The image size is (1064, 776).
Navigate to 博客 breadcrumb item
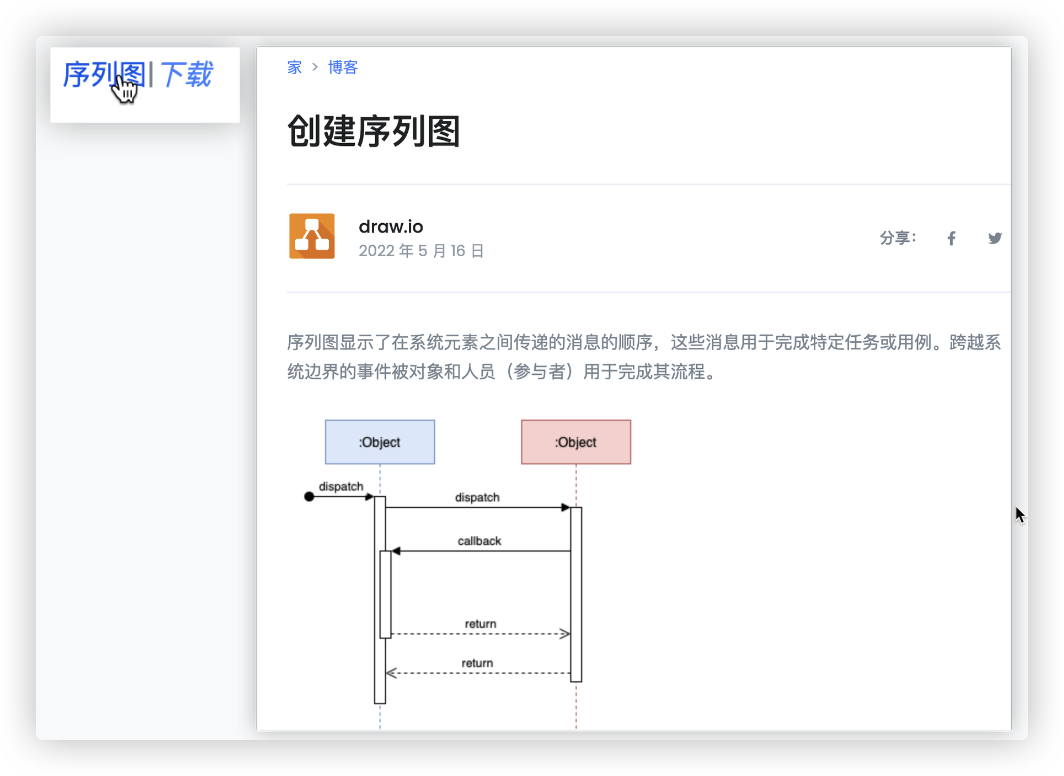(x=343, y=67)
